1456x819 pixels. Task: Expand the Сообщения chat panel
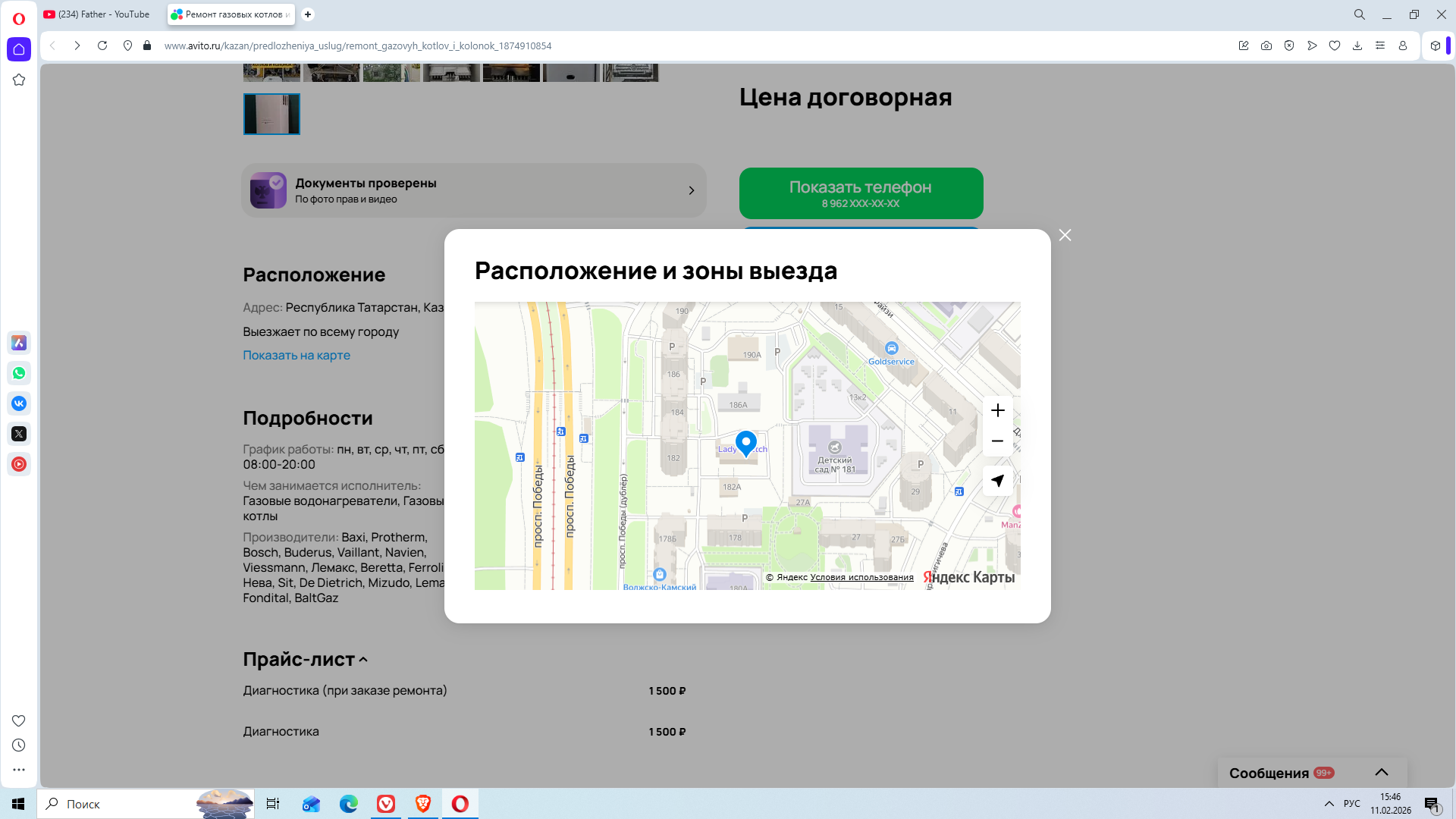click(1381, 773)
